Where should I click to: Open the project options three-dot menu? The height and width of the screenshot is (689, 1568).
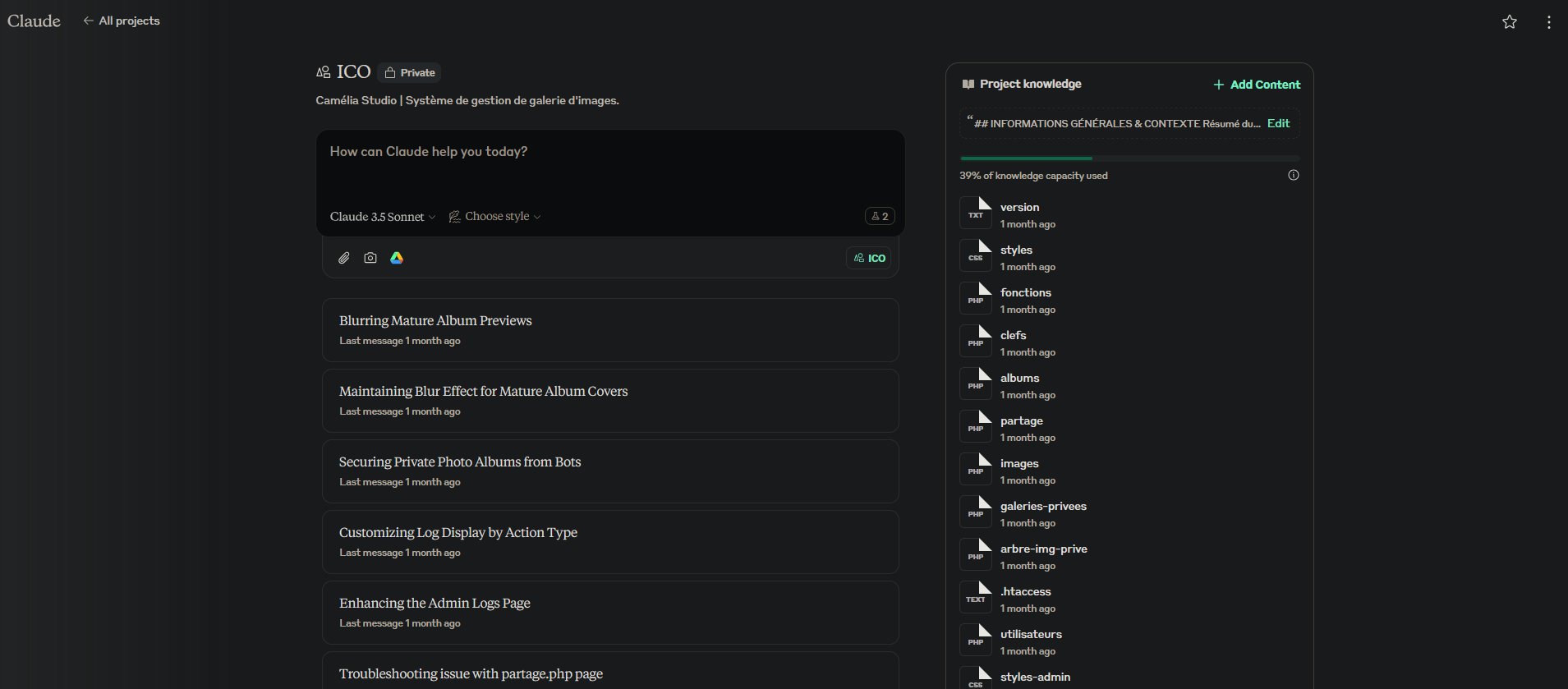coord(1548,22)
